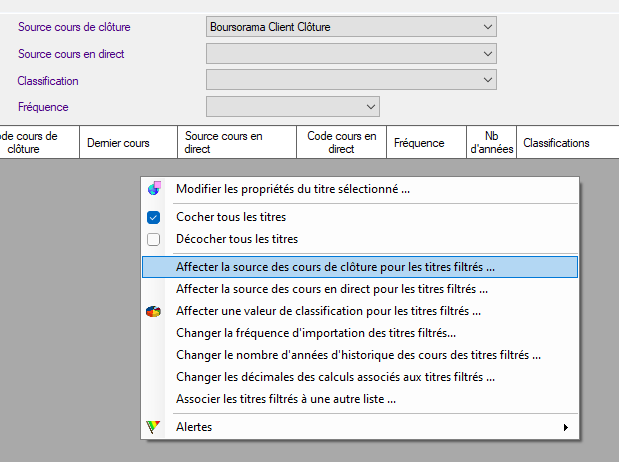
Task: Expand the Fréquence dropdown
Action: (x=371, y=105)
